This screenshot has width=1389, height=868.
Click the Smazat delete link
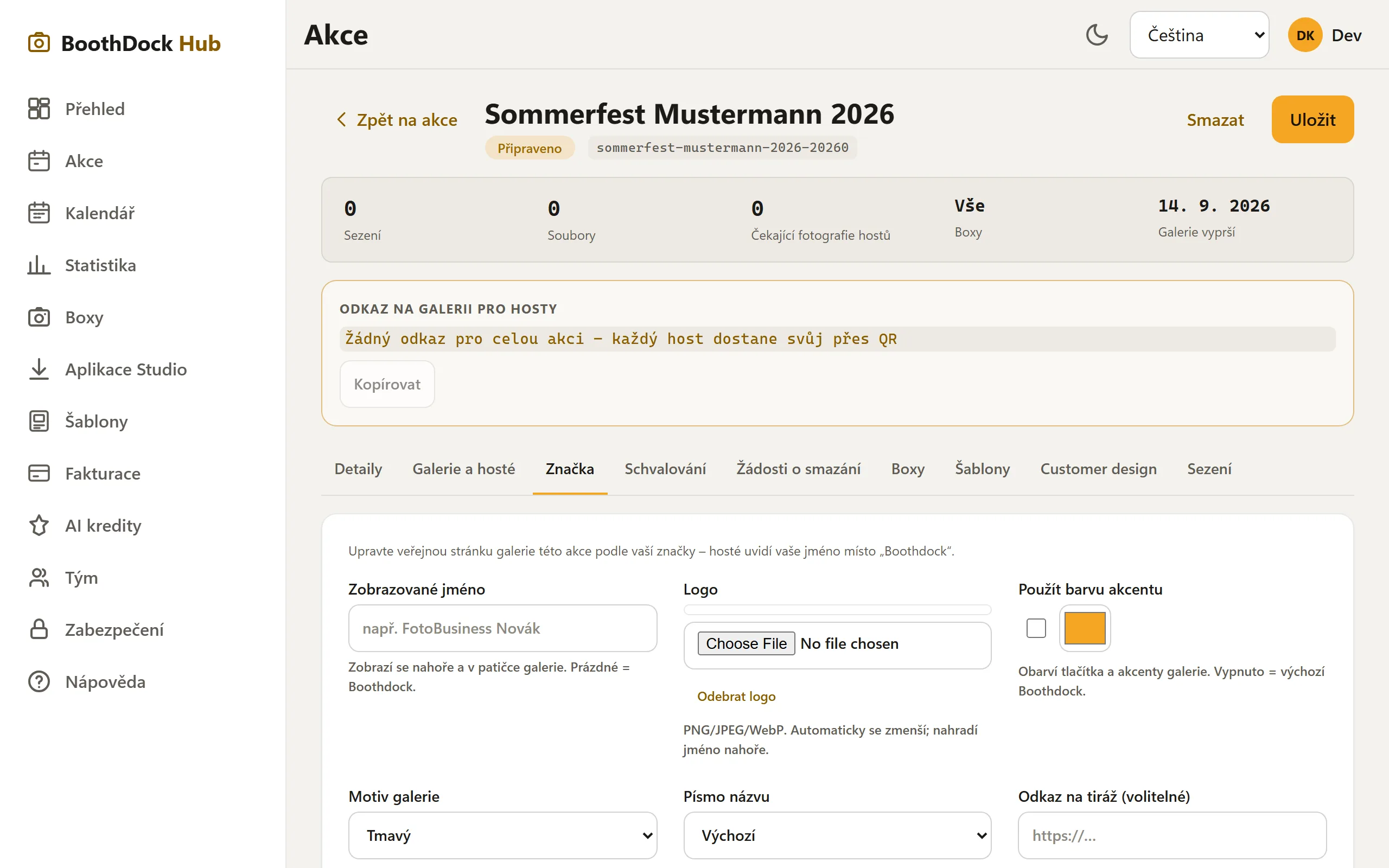tap(1215, 119)
